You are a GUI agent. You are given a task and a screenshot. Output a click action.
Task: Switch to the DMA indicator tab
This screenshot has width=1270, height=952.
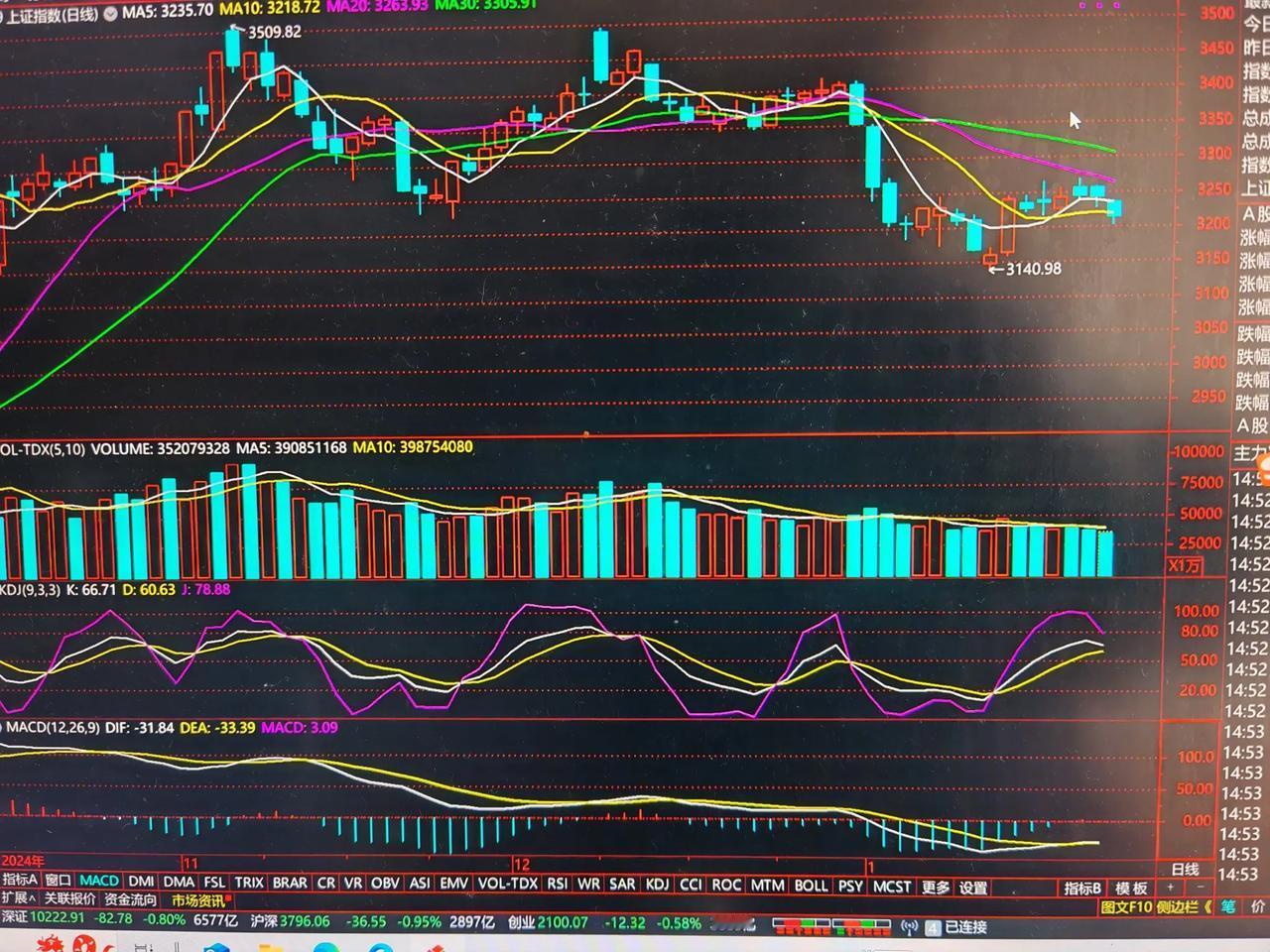(179, 882)
